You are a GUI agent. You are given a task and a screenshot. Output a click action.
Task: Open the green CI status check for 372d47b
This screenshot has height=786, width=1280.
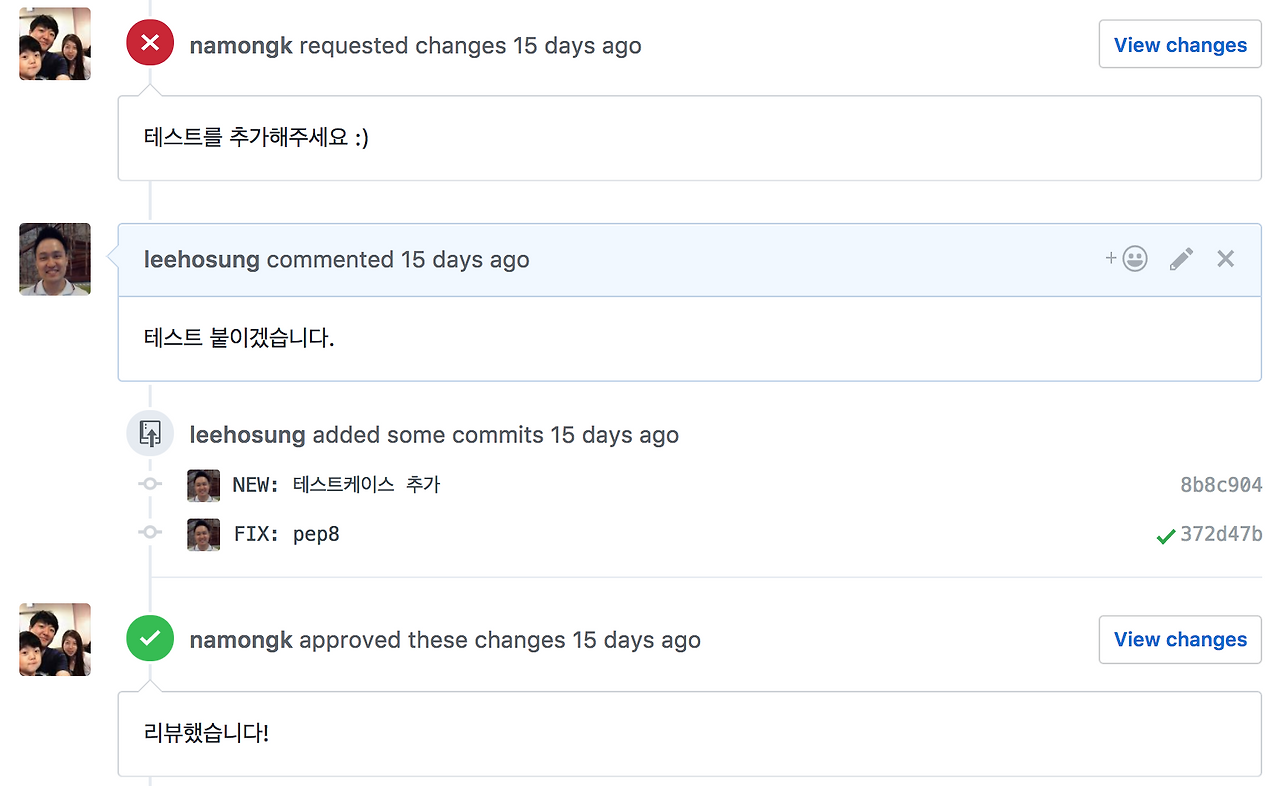click(1165, 537)
